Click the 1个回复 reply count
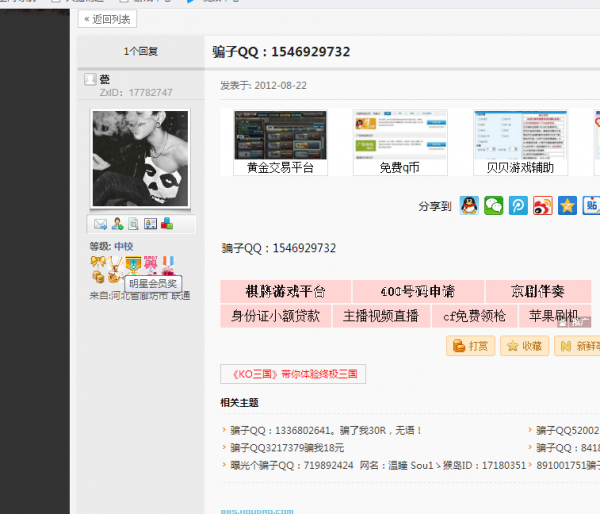 140,51
